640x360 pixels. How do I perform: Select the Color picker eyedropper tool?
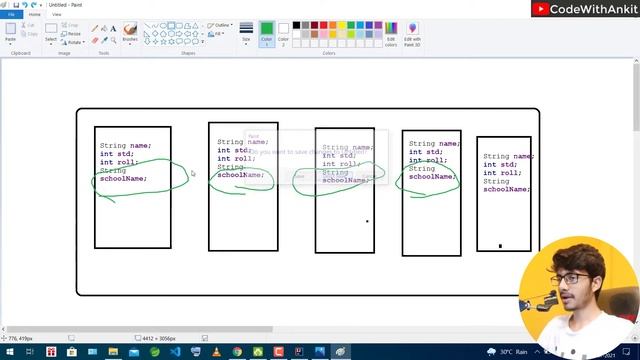point(104,40)
